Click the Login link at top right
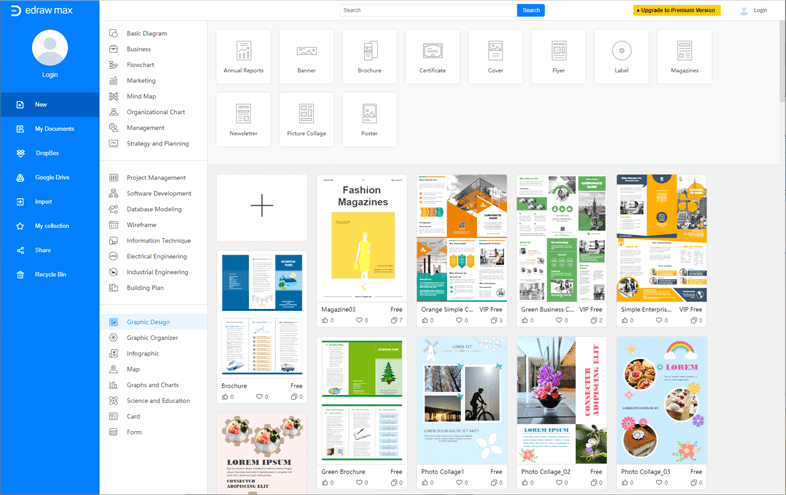Viewport: 786px width, 495px height. tap(760, 11)
